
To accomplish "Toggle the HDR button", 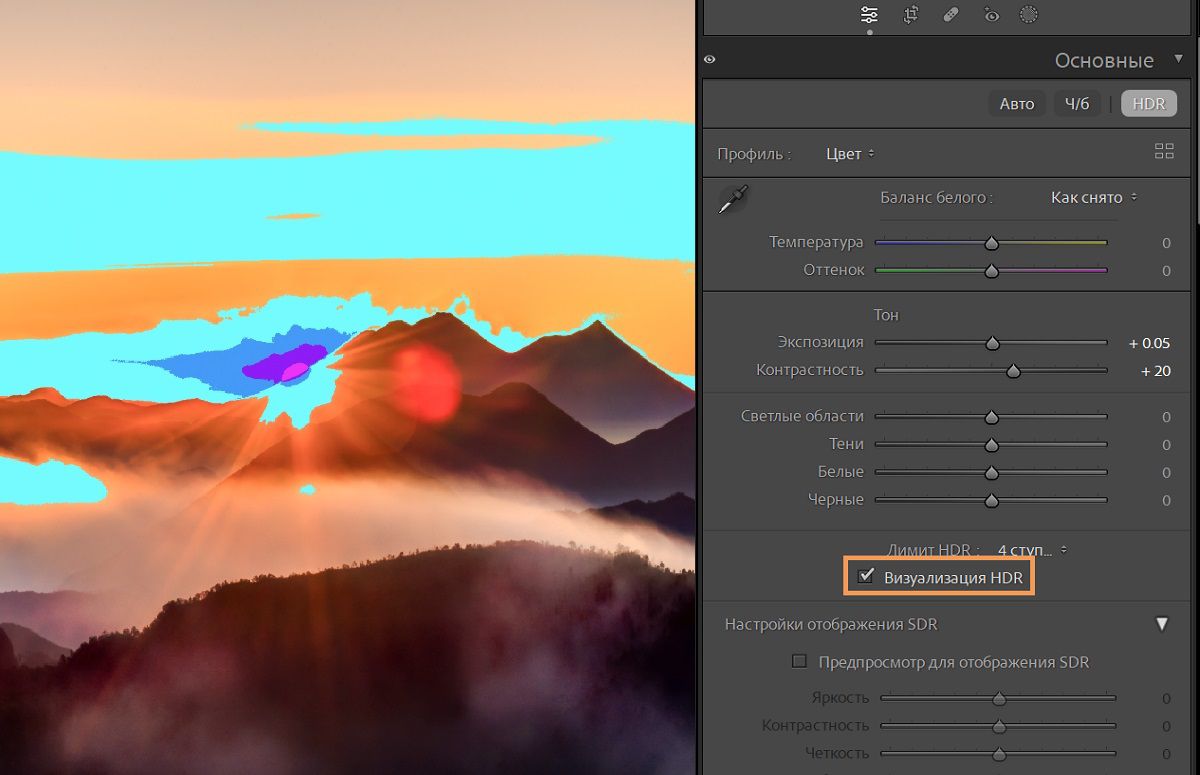I will point(1149,104).
